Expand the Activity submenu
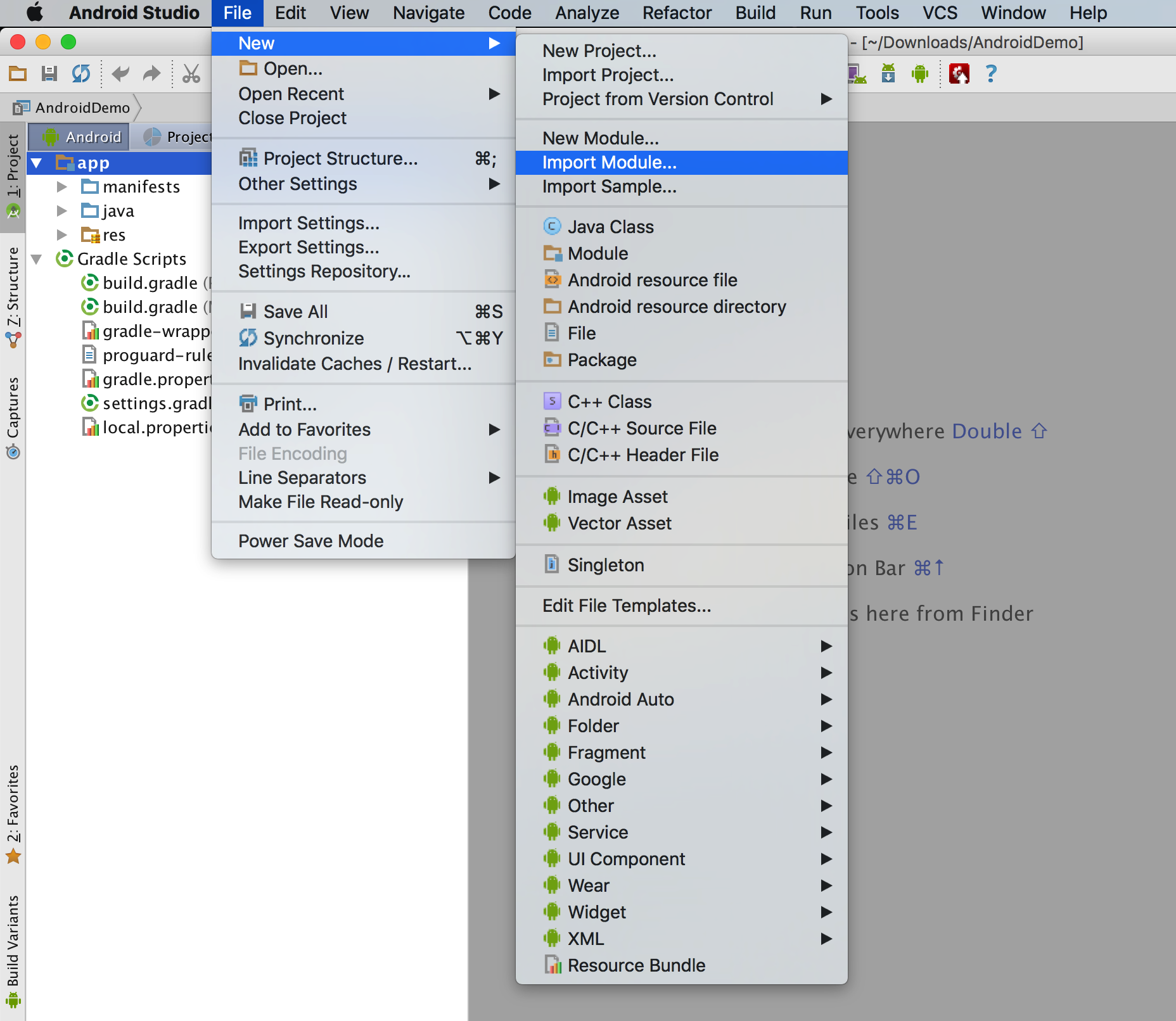Screen dimensions: 1176x1021 682,673
